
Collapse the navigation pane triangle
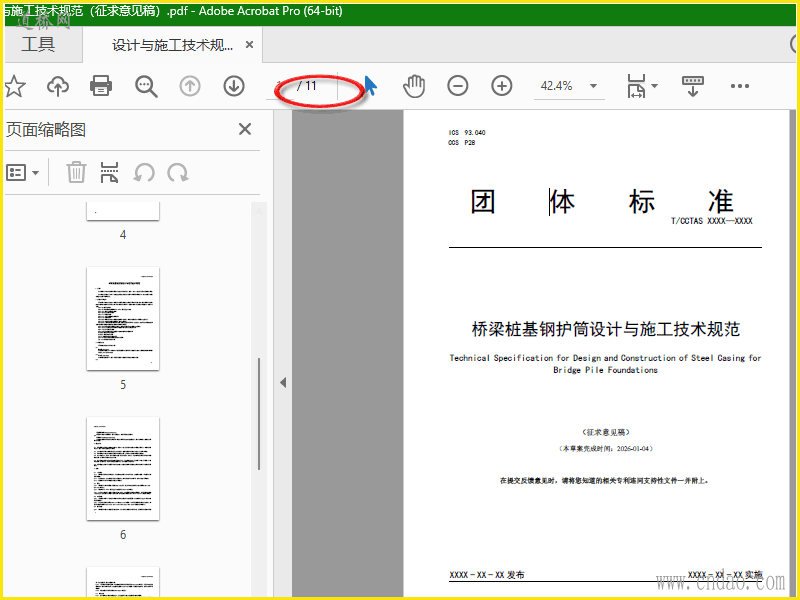click(283, 382)
